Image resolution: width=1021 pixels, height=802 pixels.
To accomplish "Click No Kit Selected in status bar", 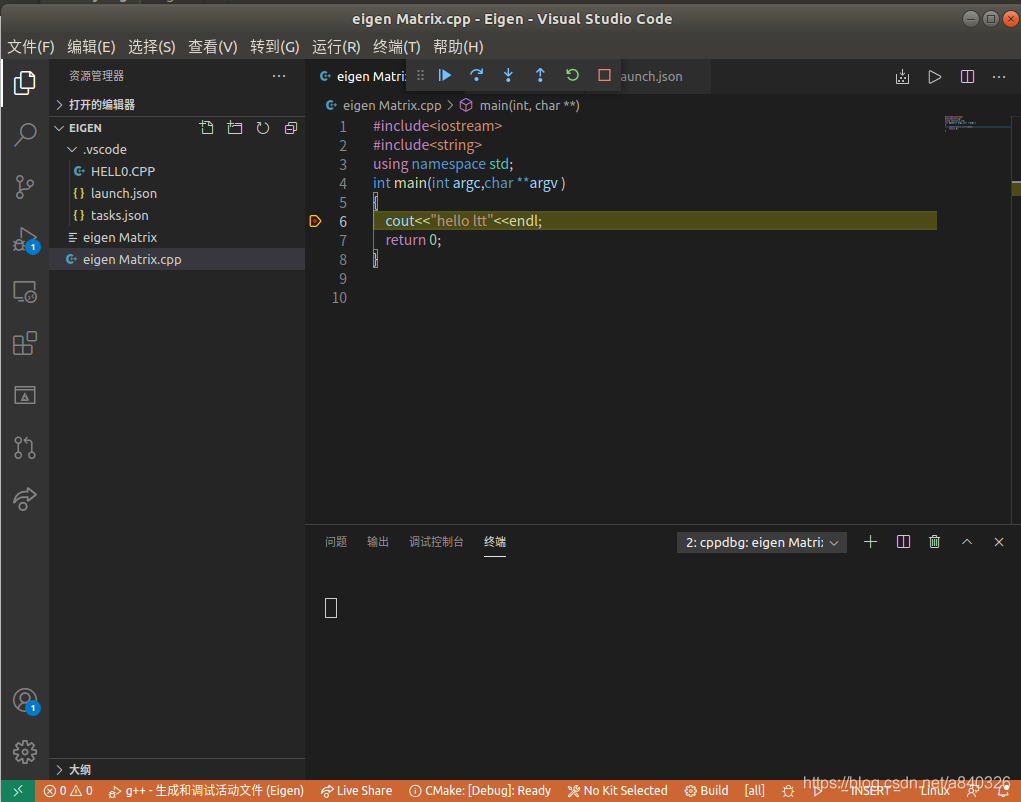I will coord(617,791).
